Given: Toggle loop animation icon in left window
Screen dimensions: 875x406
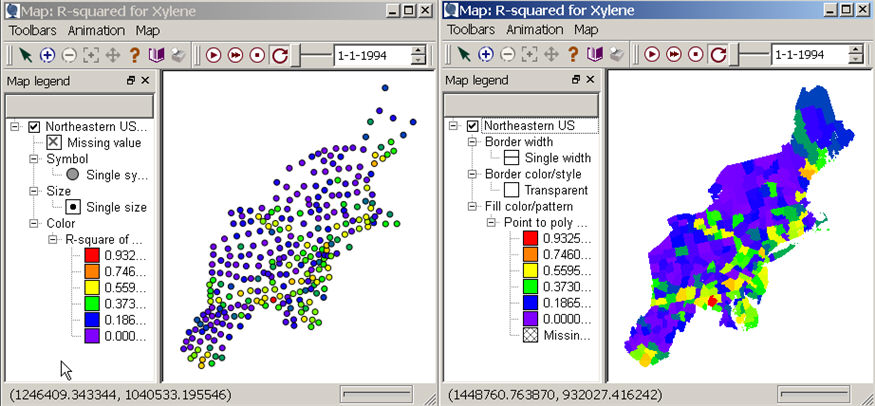Looking at the screenshot, I should tap(279, 55).
